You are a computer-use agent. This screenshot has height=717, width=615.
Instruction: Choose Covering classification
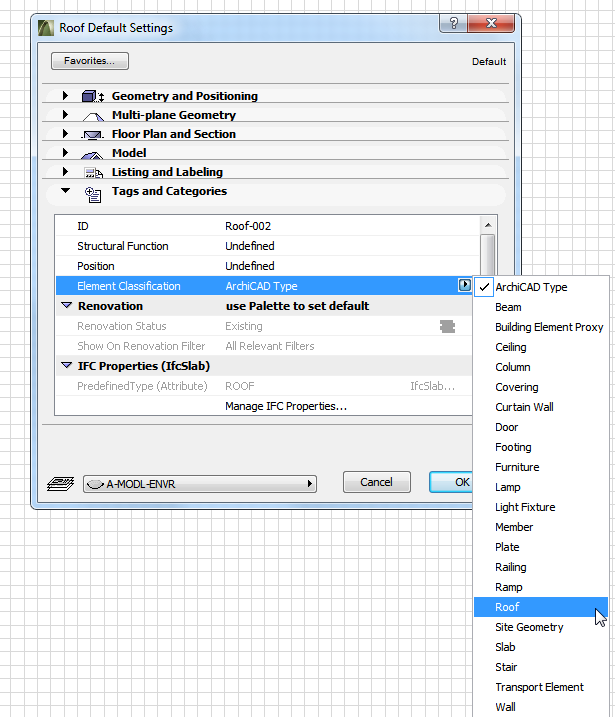(541, 387)
